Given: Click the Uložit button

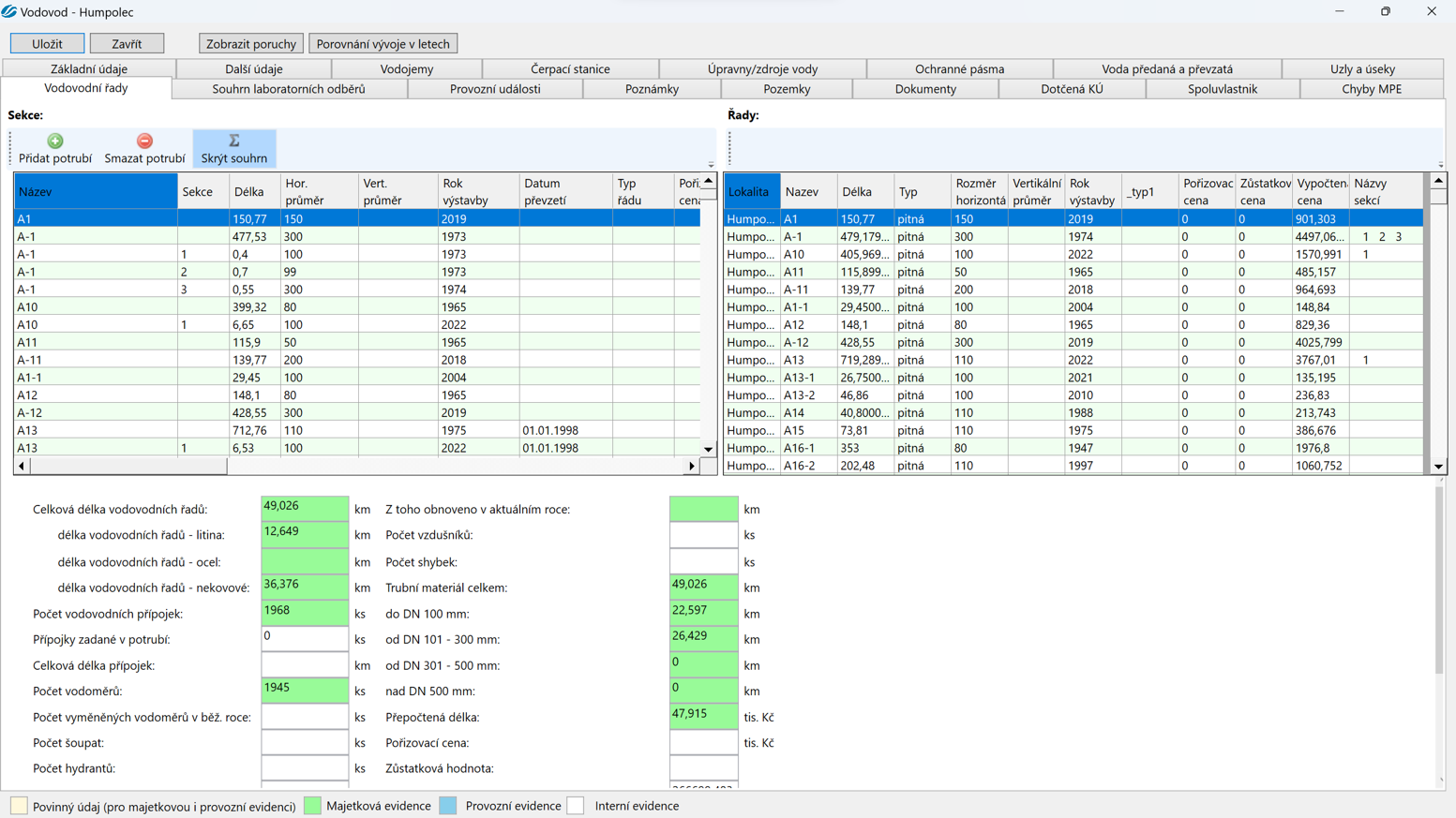Looking at the screenshot, I should [47, 43].
